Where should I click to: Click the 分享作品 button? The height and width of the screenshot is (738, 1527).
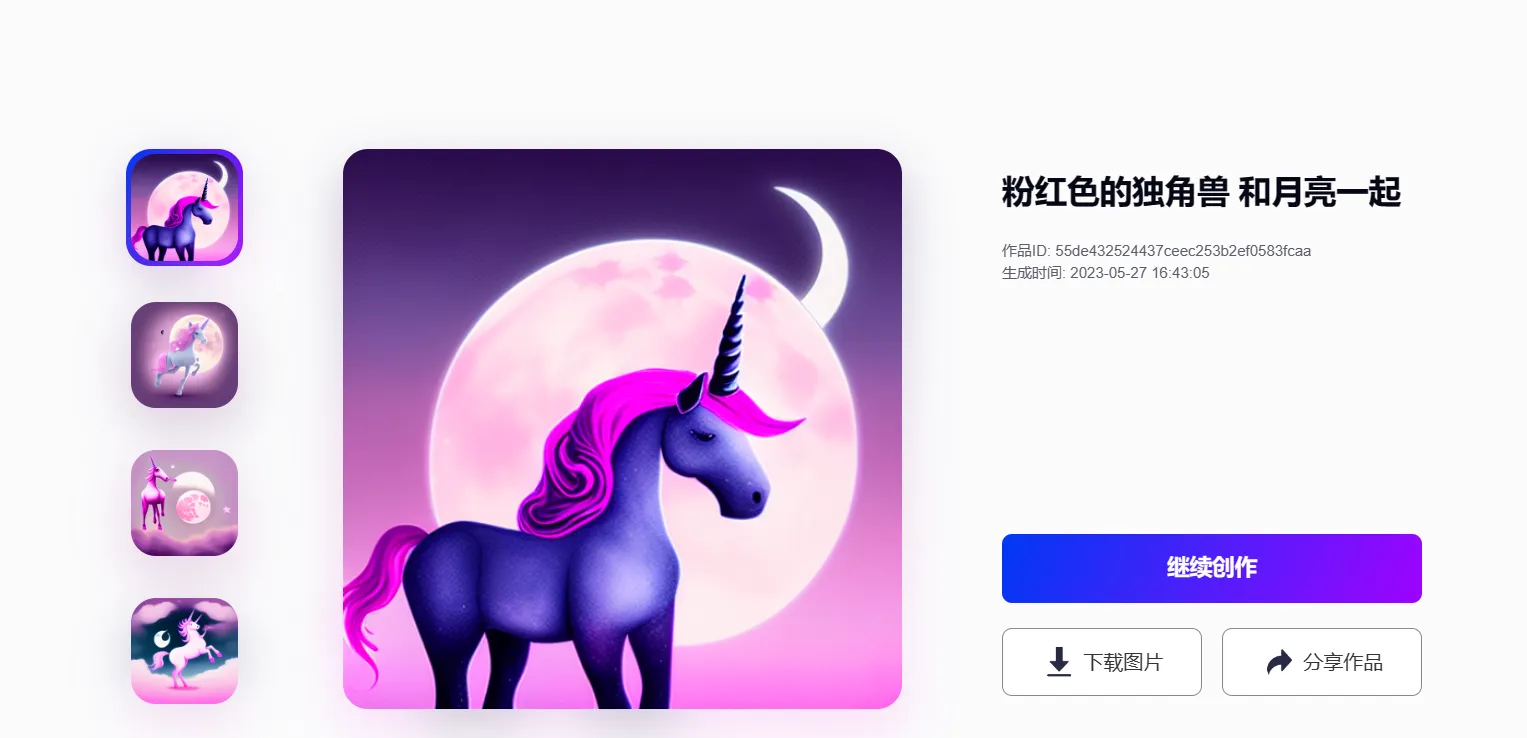[x=1322, y=662]
